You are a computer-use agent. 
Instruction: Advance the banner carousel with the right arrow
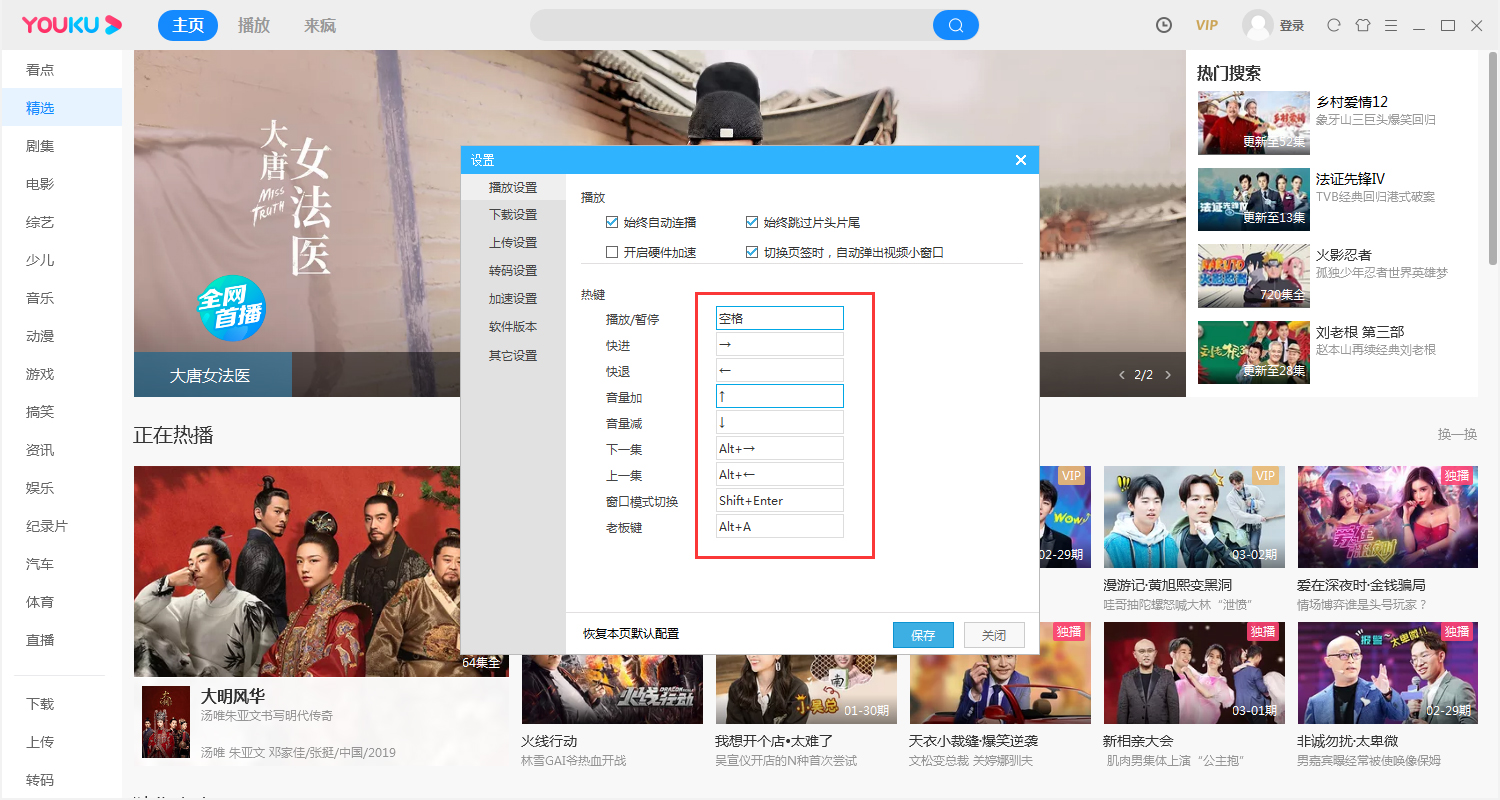coord(1167,374)
